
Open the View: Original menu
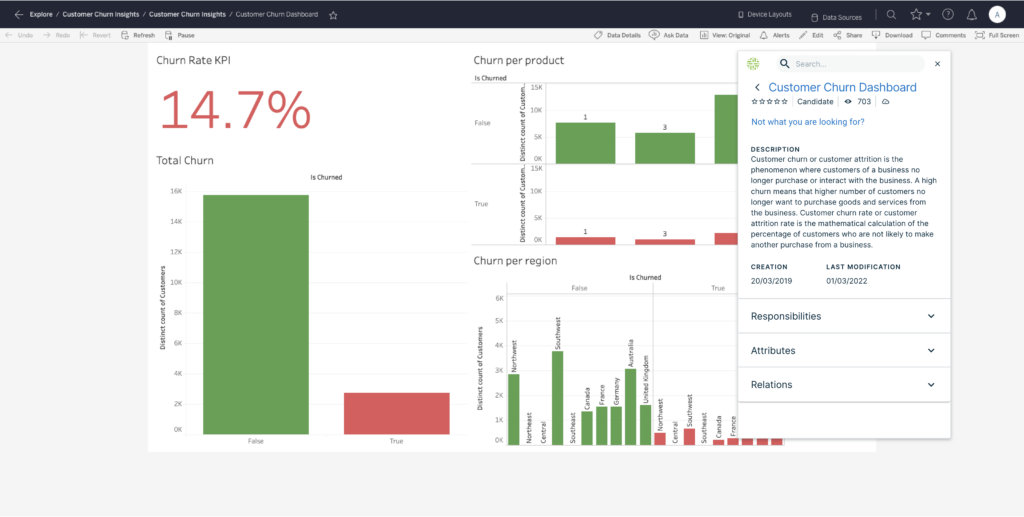pos(725,35)
